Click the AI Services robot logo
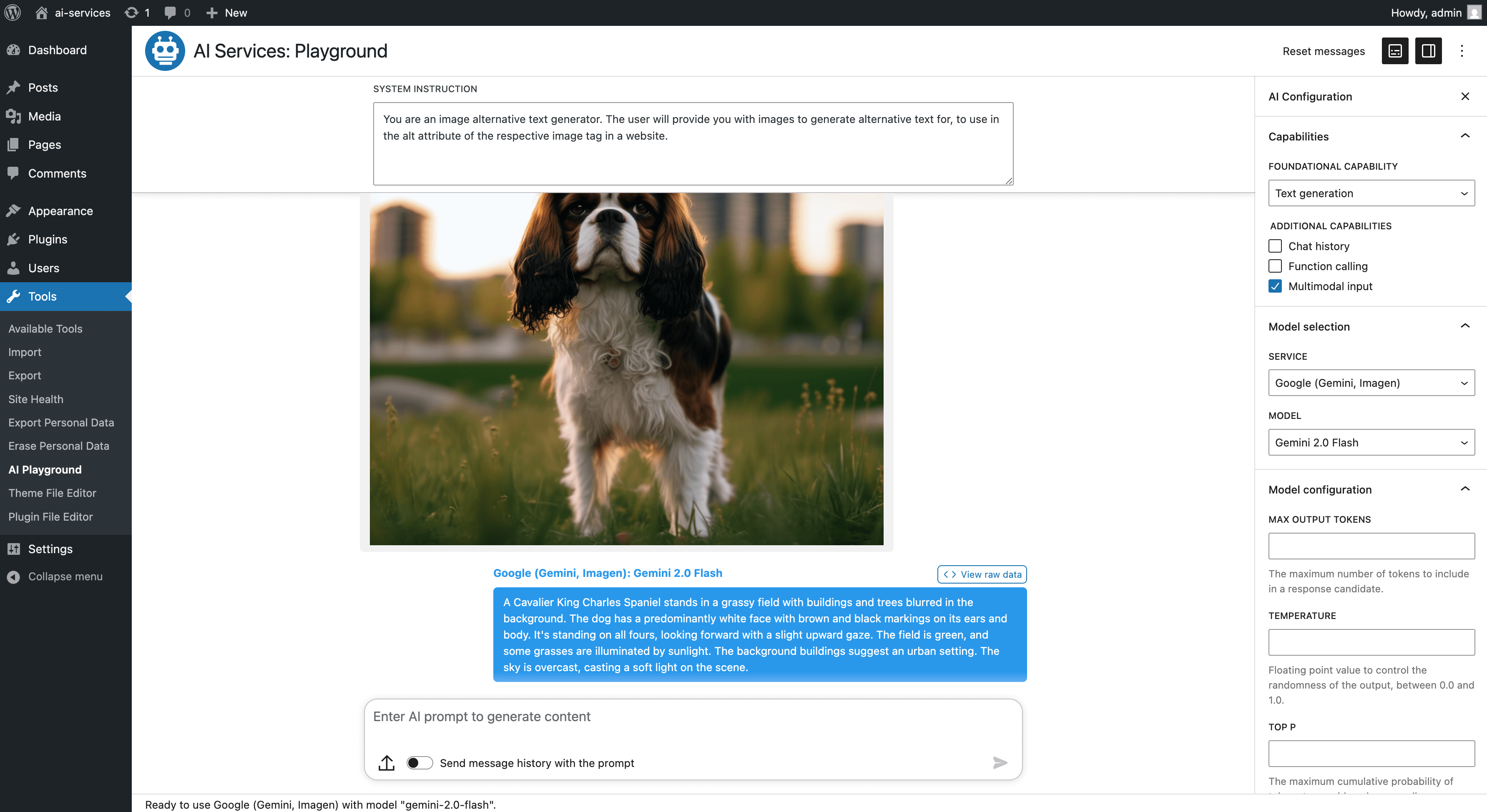 165,51
